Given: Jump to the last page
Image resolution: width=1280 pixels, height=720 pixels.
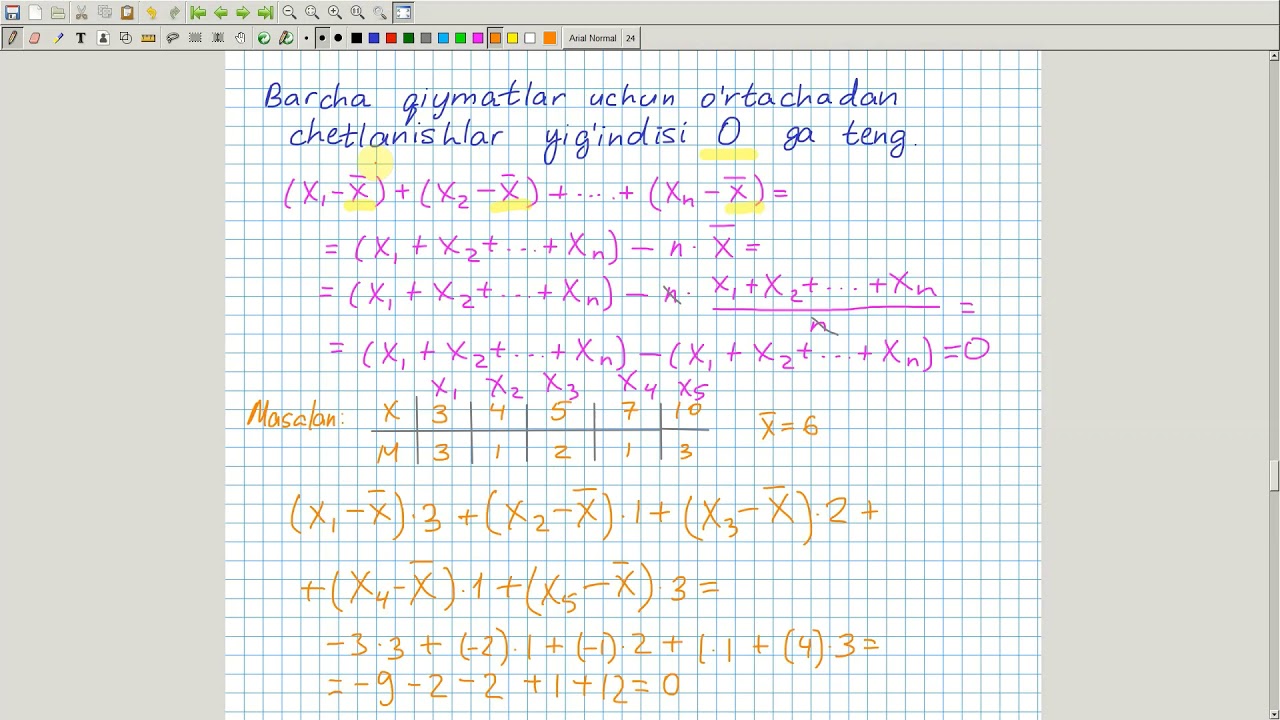Looking at the screenshot, I should [265, 13].
